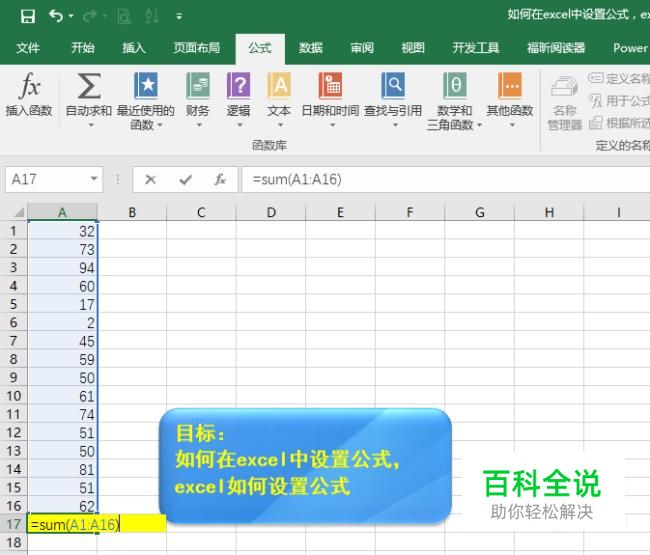The image size is (650, 555).
Task: Expand the 查找与引用 dropdown arrow
Action: click(x=395, y=125)
